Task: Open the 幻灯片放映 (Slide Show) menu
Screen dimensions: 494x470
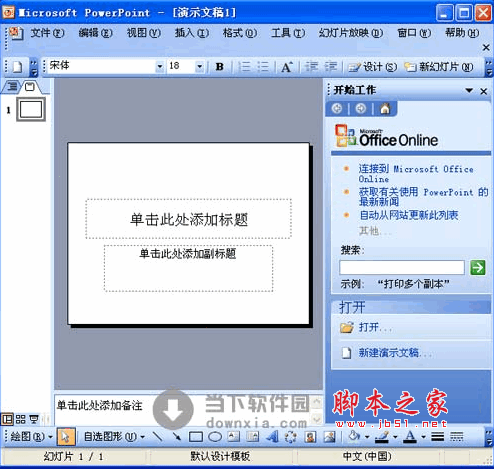Action: pos(351,33)
